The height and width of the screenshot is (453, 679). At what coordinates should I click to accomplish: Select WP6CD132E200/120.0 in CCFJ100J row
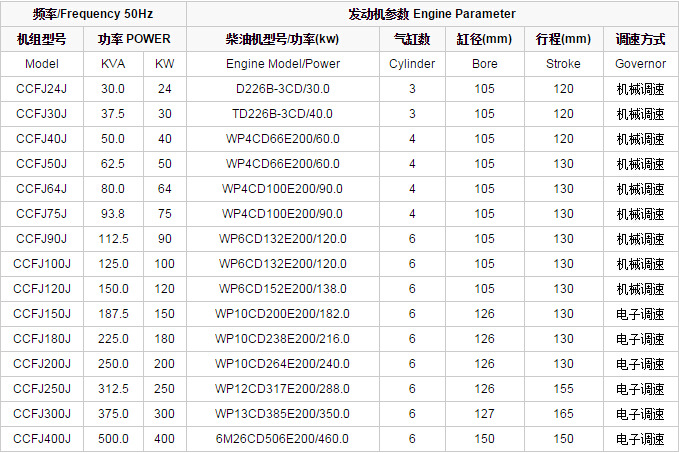(283, 264)
